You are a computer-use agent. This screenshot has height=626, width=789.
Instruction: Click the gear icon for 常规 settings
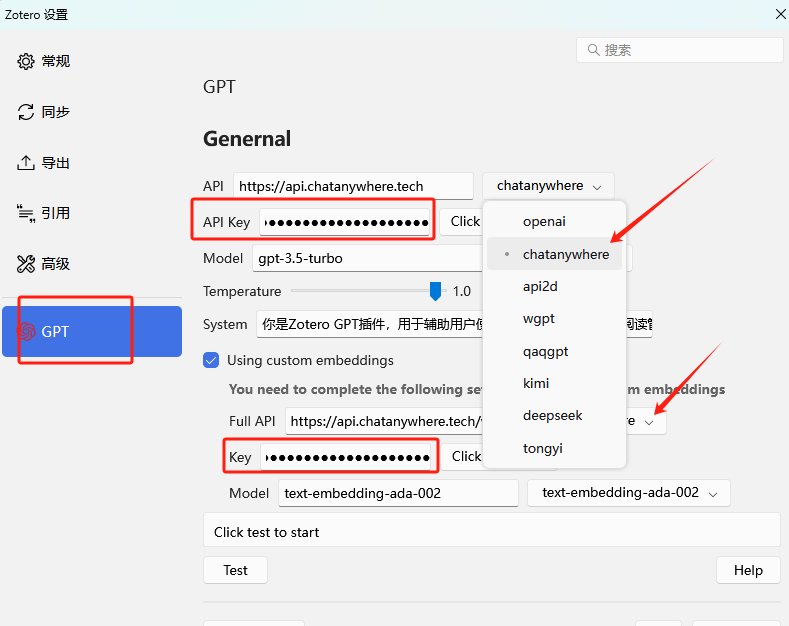(x=26, y=61)
